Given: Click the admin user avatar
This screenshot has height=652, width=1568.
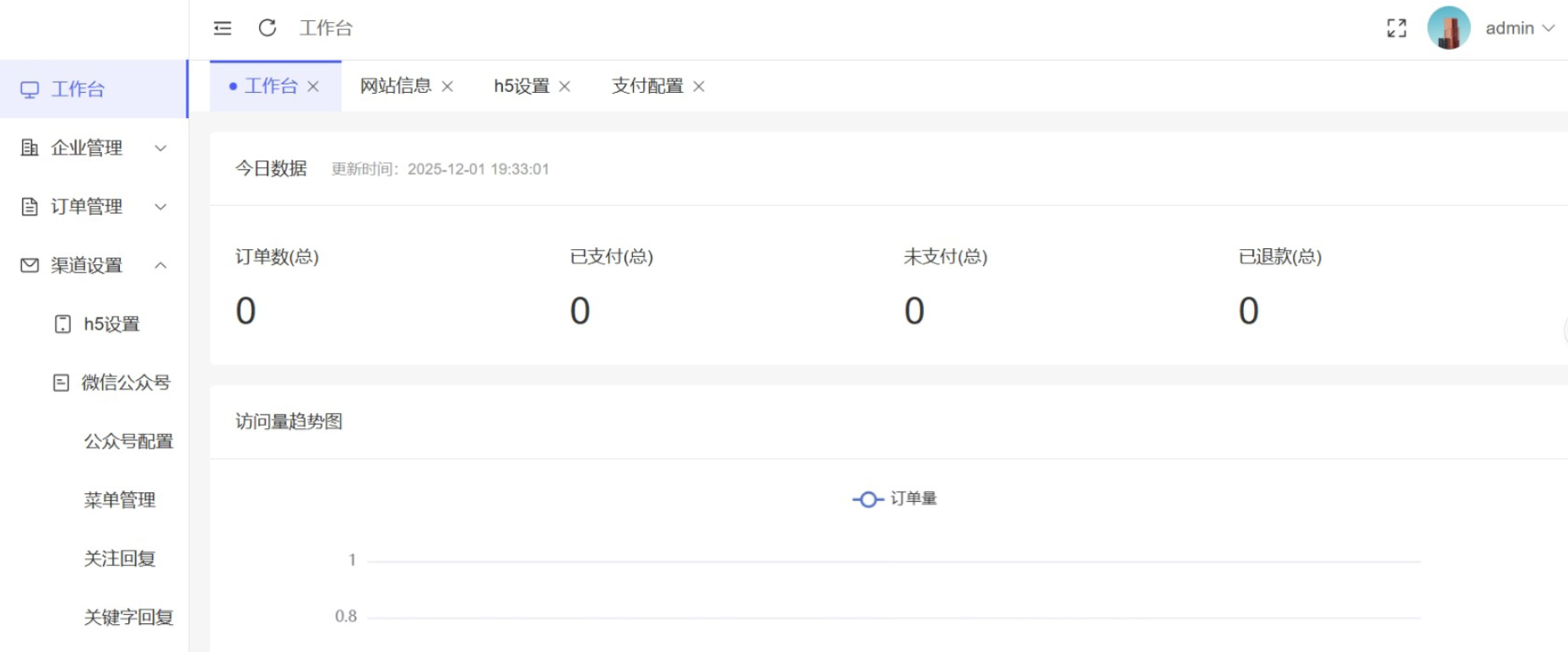Looking at the screenshot, I should [x=1448, y=29].
